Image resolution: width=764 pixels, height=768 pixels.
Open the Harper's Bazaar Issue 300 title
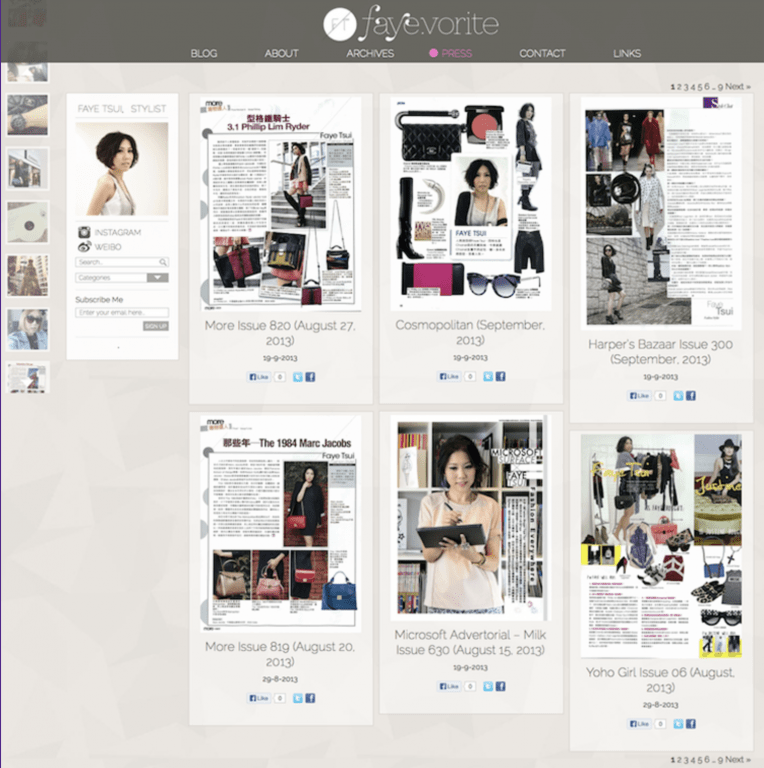pyautogui.click(x=661, y=352)
